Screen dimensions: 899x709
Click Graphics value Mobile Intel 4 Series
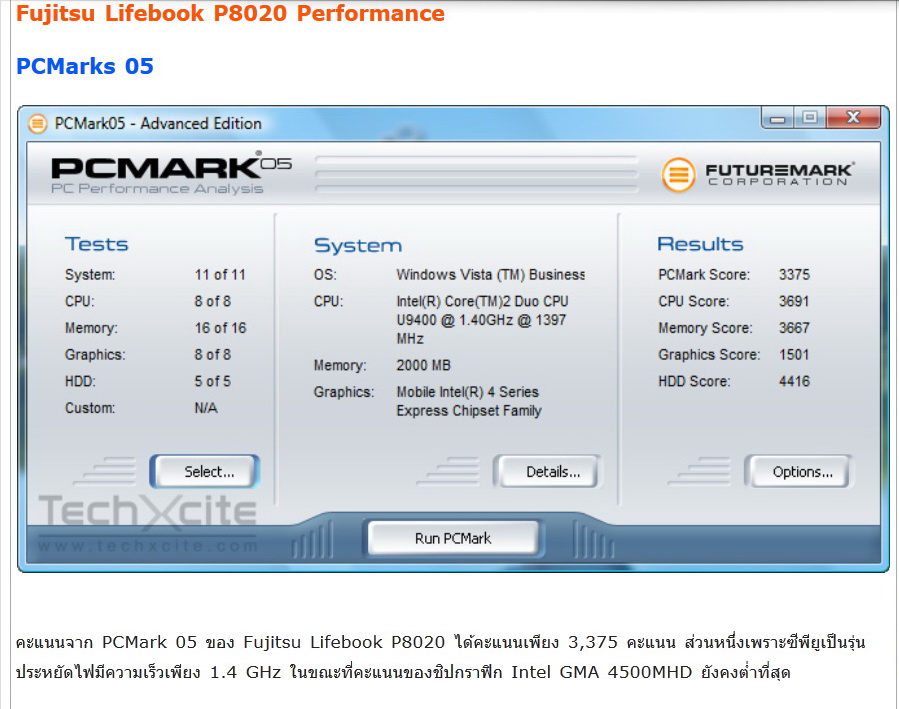coord(468,401)
